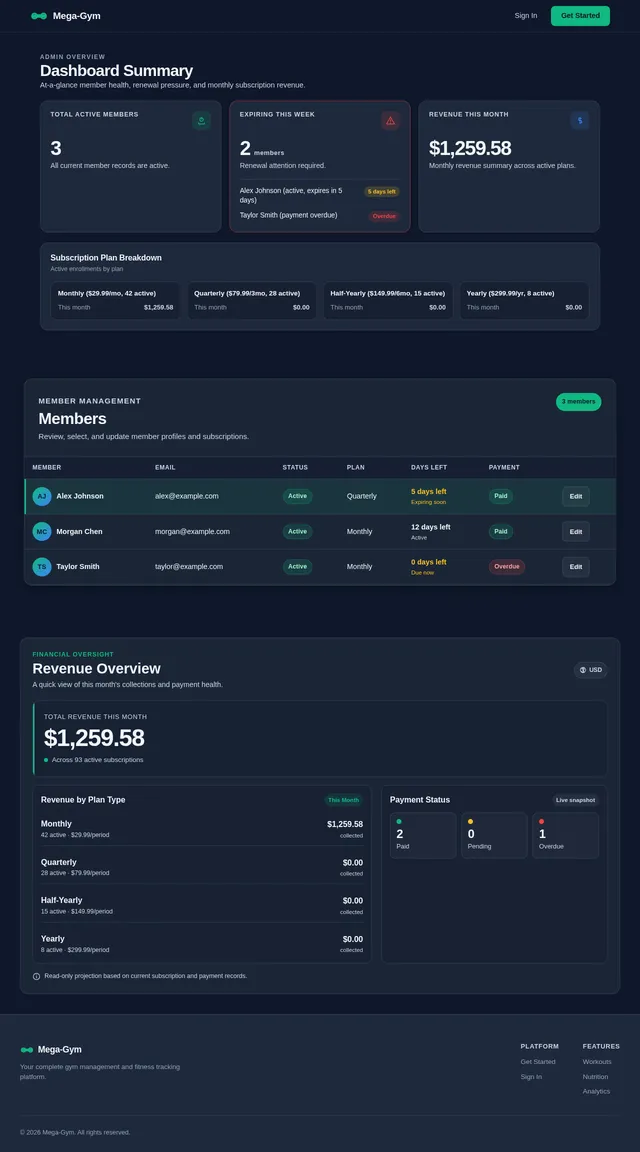This screenshot has width=640, height=1152.
Task: Open the Sign In footer link
Action: (531, 1077)
